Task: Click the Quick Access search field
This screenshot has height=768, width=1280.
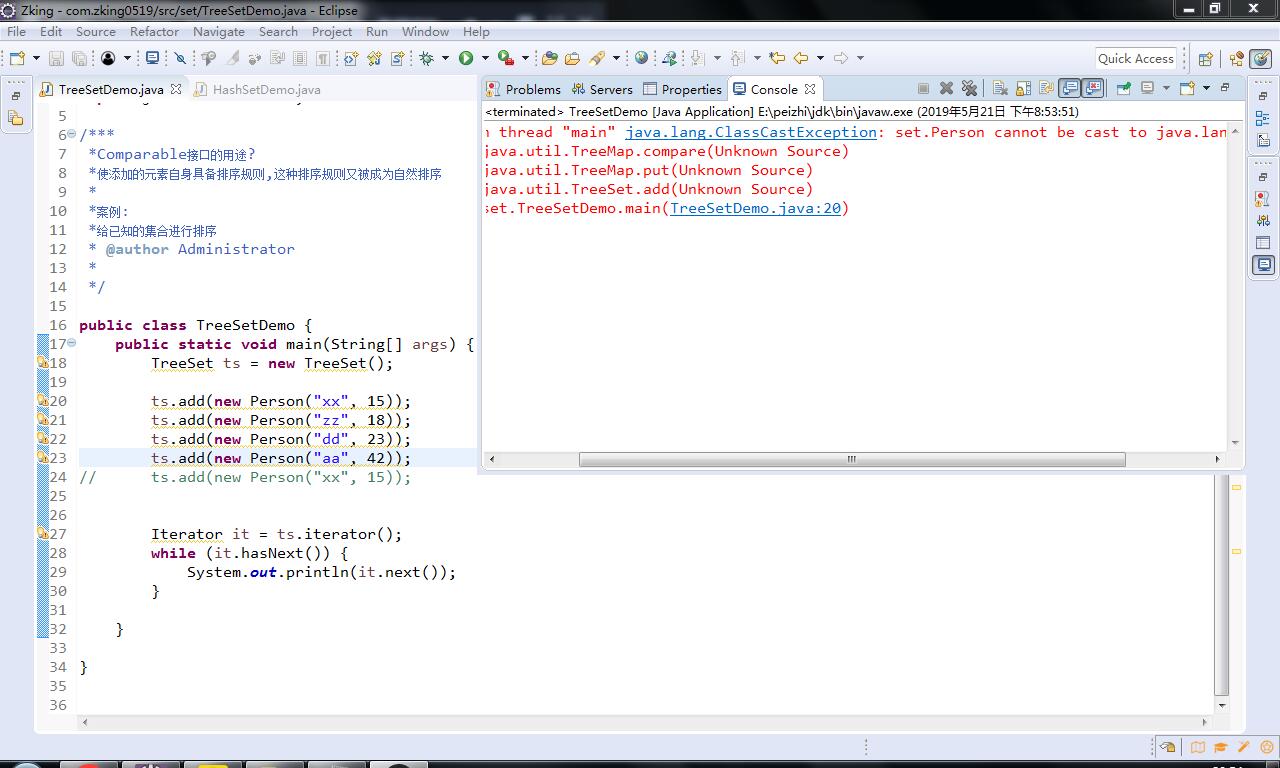Action: pos(1135,58)
